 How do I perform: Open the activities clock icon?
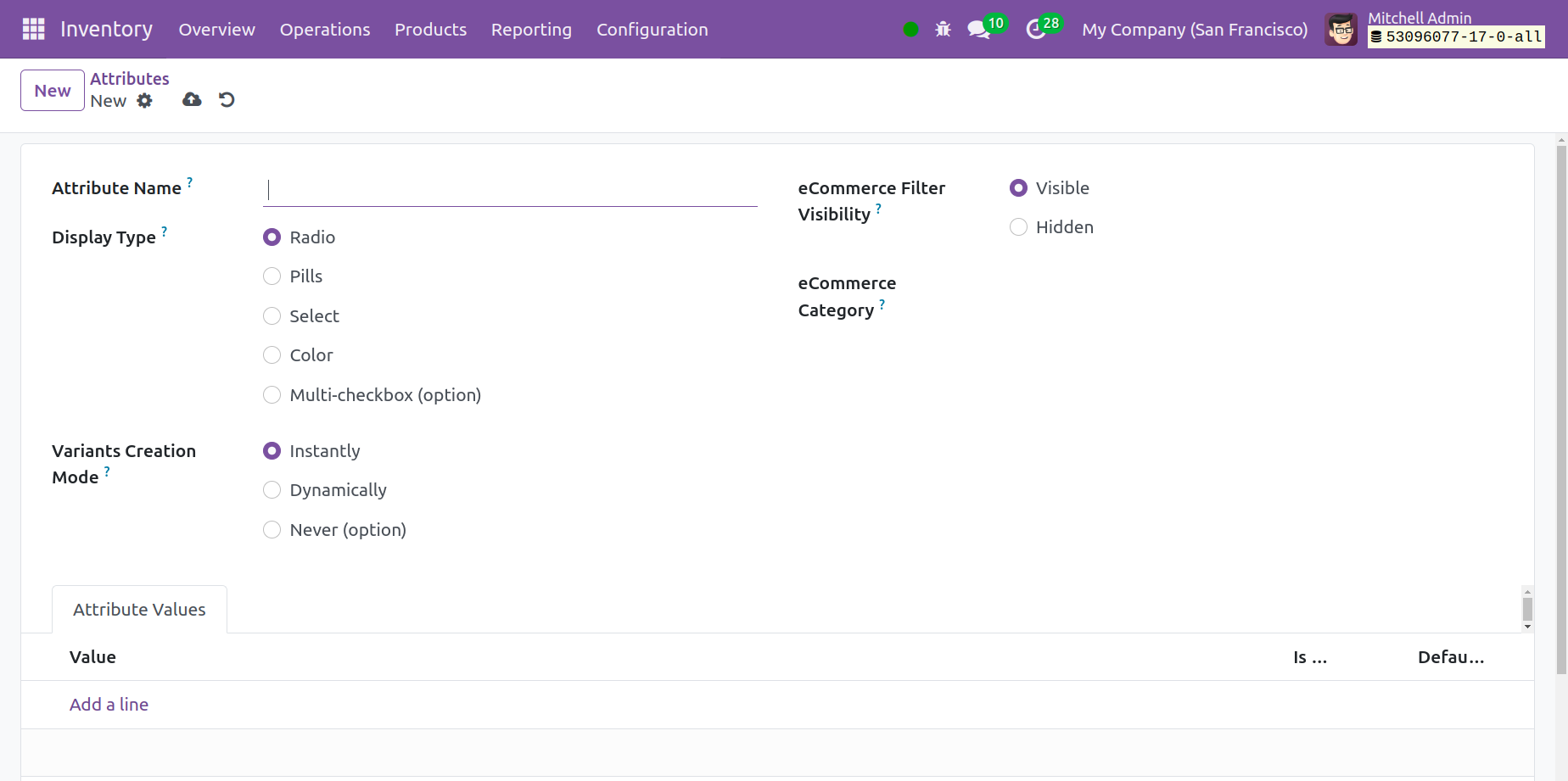pyautogui.click(x=1035, y=30)
